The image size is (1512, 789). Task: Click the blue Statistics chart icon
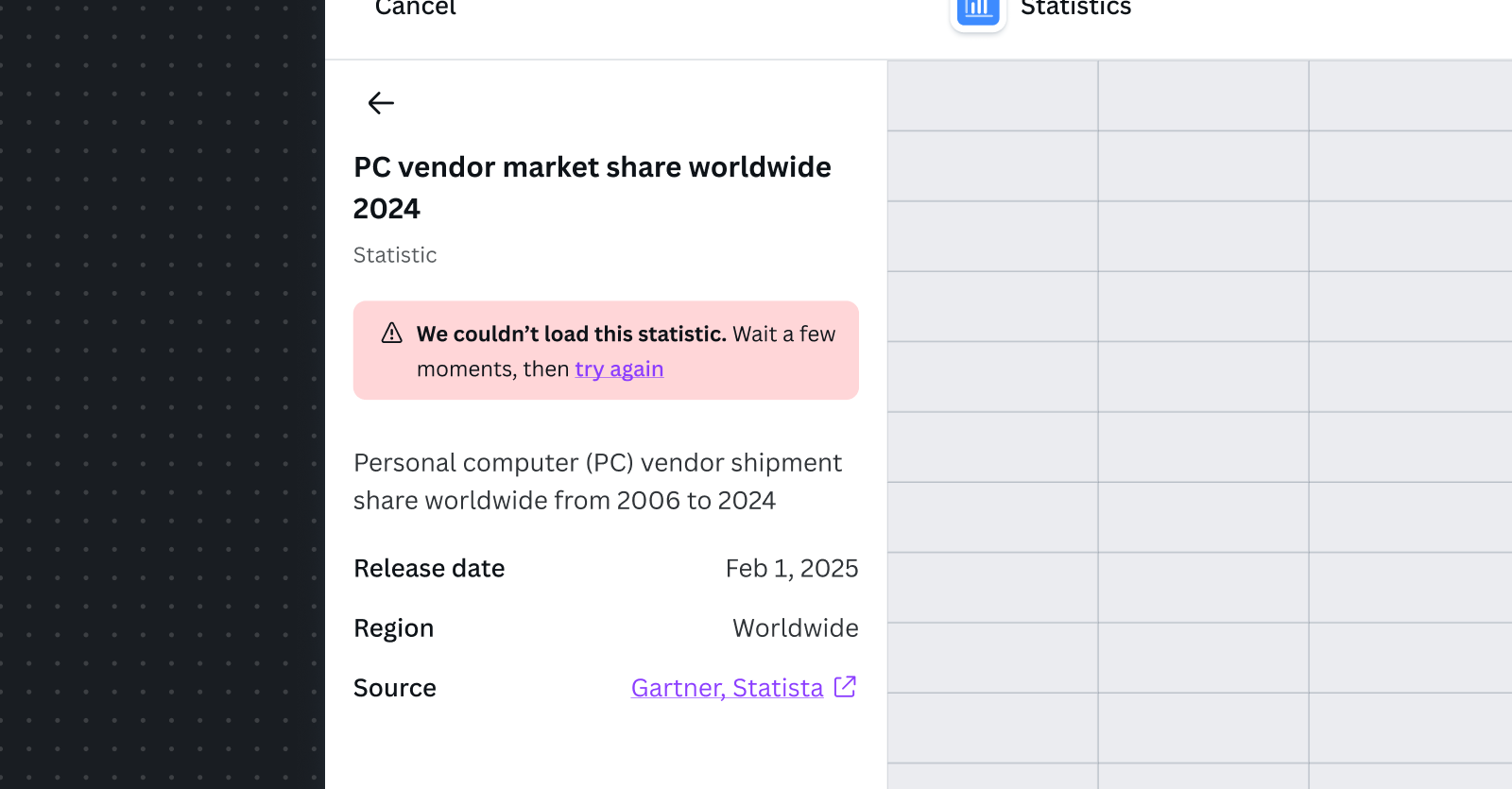[978, 11]
